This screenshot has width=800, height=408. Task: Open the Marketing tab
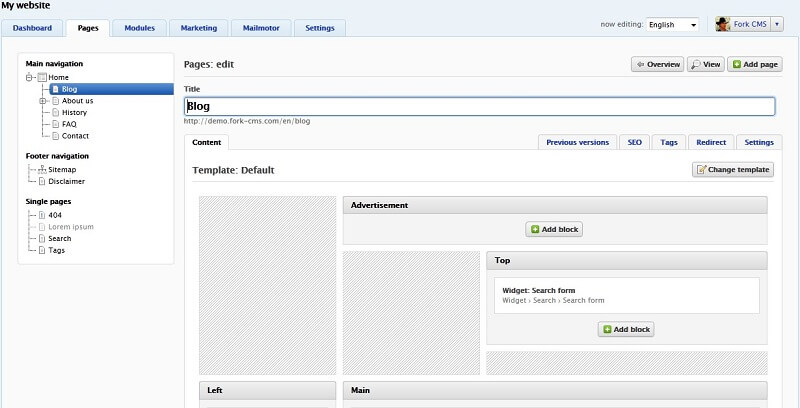point(198,28)
